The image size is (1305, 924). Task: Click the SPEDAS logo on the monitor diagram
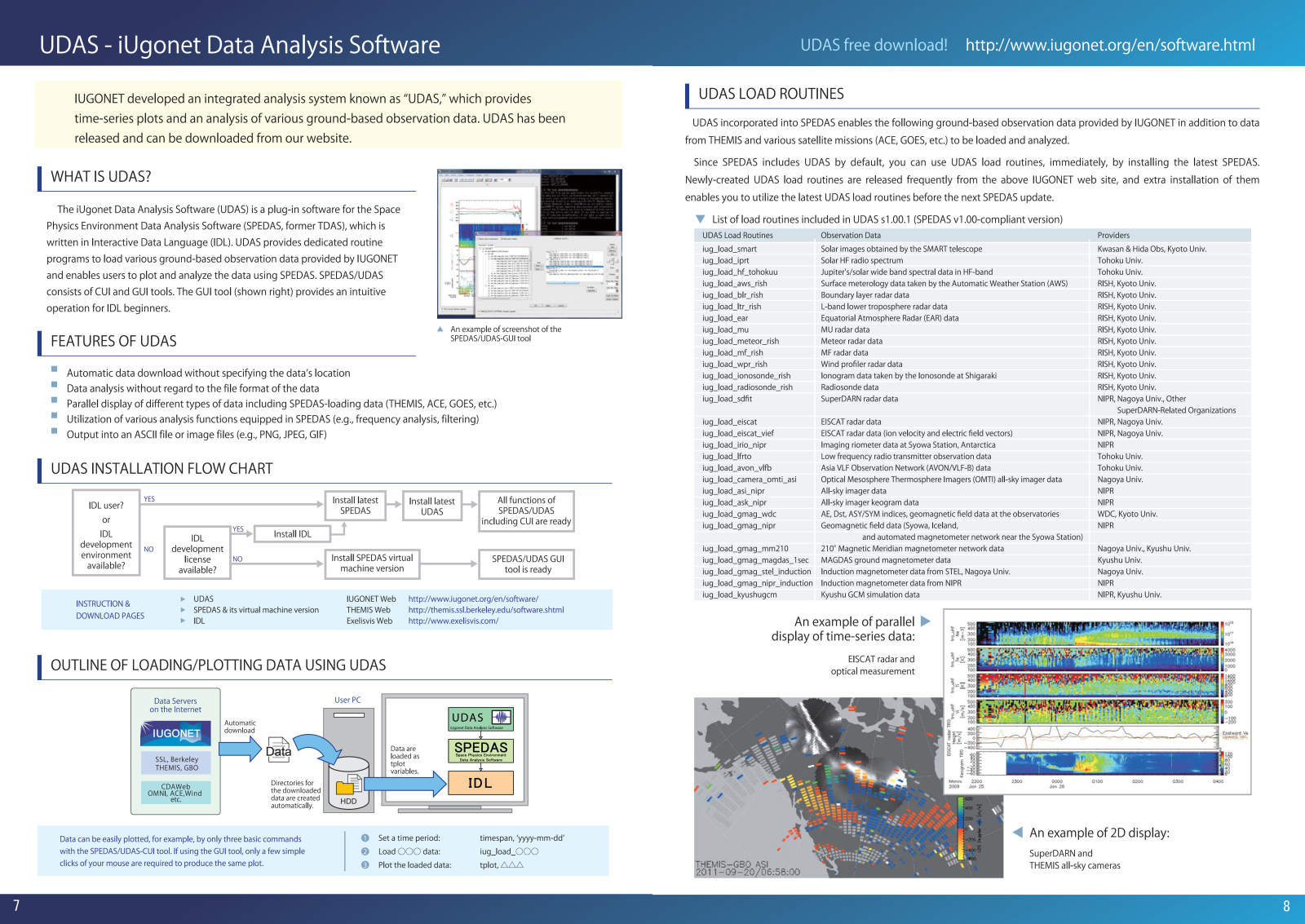(x=480, y=750)
